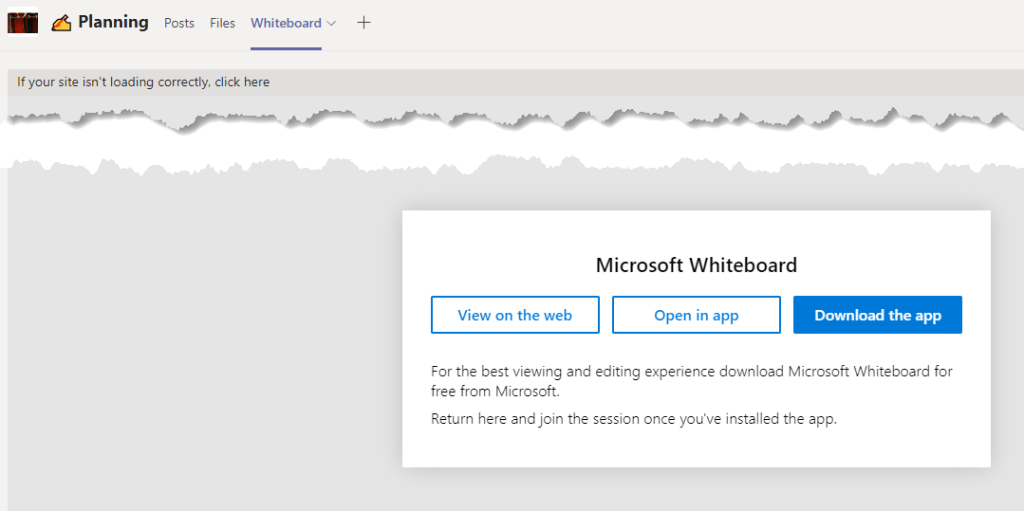
Task: Click the "click here" site loading link
Action: 242,82
